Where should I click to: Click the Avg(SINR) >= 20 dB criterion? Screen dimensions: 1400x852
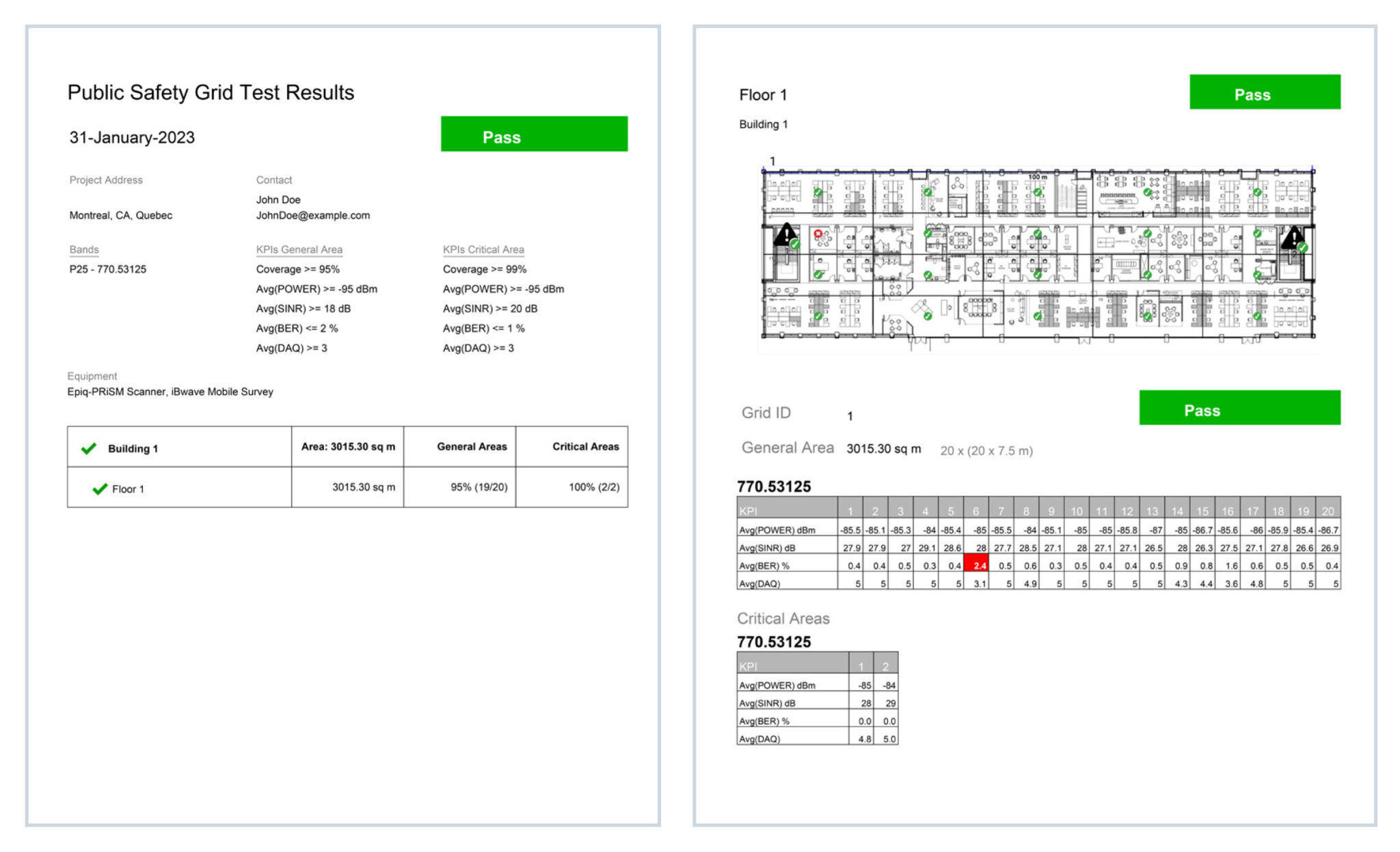pyautogui.click(x=490, y=309)
